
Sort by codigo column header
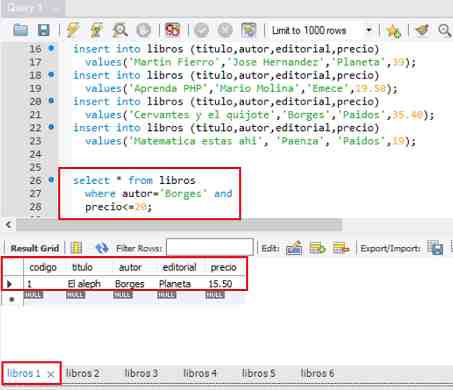pyautogui.click(x=43, y=267)
